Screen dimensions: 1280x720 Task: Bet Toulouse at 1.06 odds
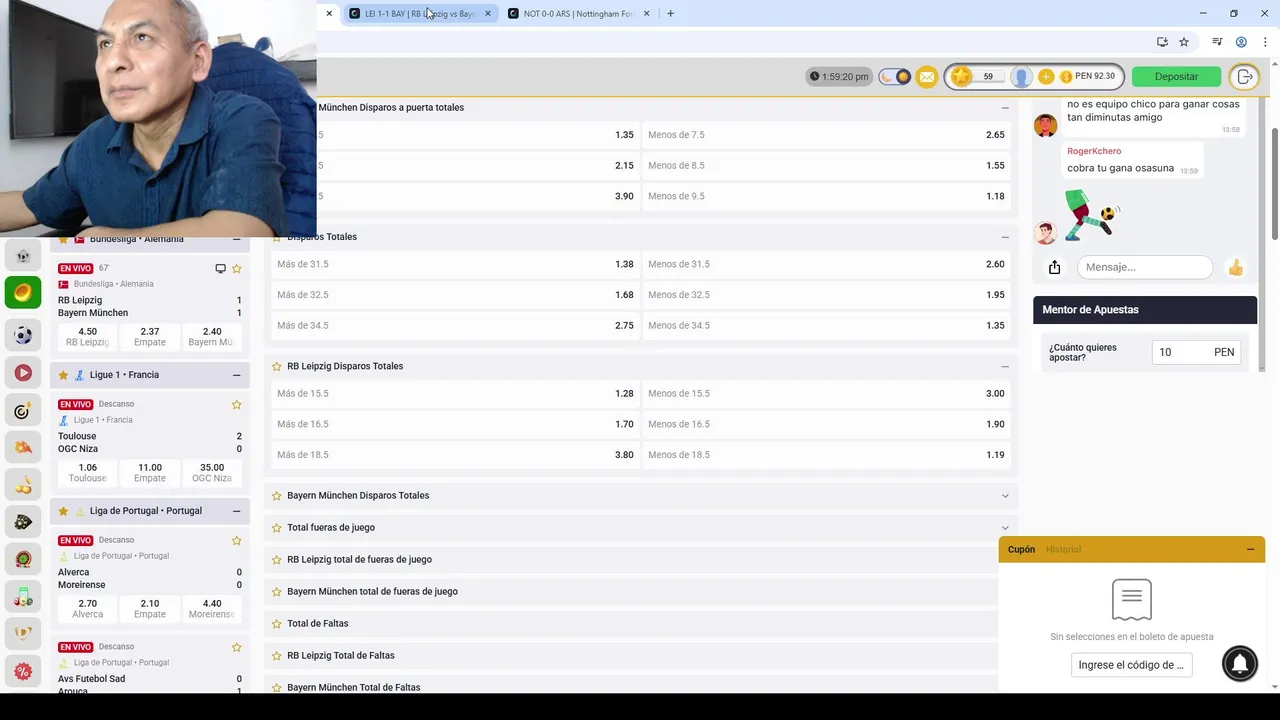pos(87,473)
